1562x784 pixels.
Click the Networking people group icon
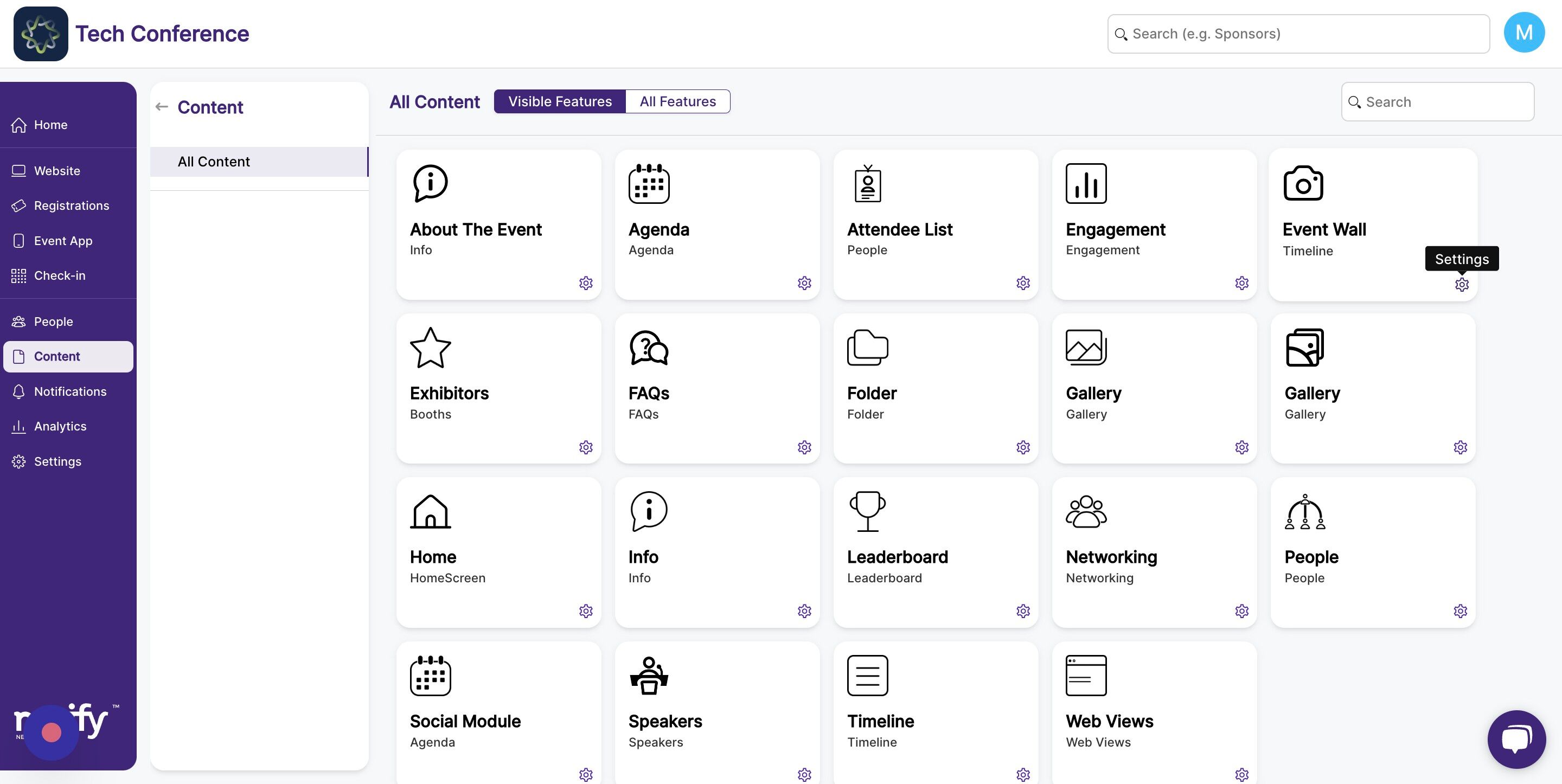point(1085,511)
